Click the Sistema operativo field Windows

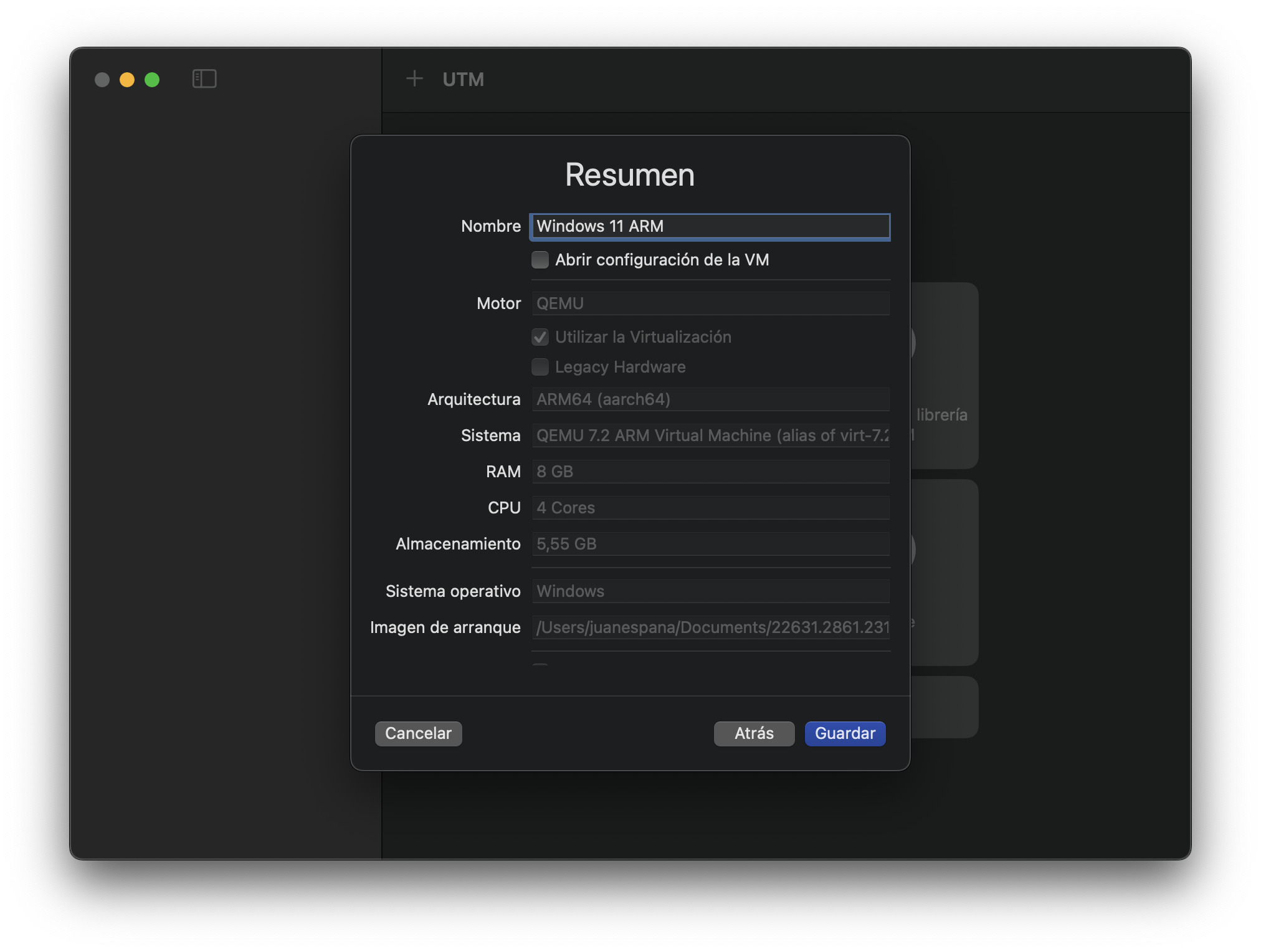710,591
